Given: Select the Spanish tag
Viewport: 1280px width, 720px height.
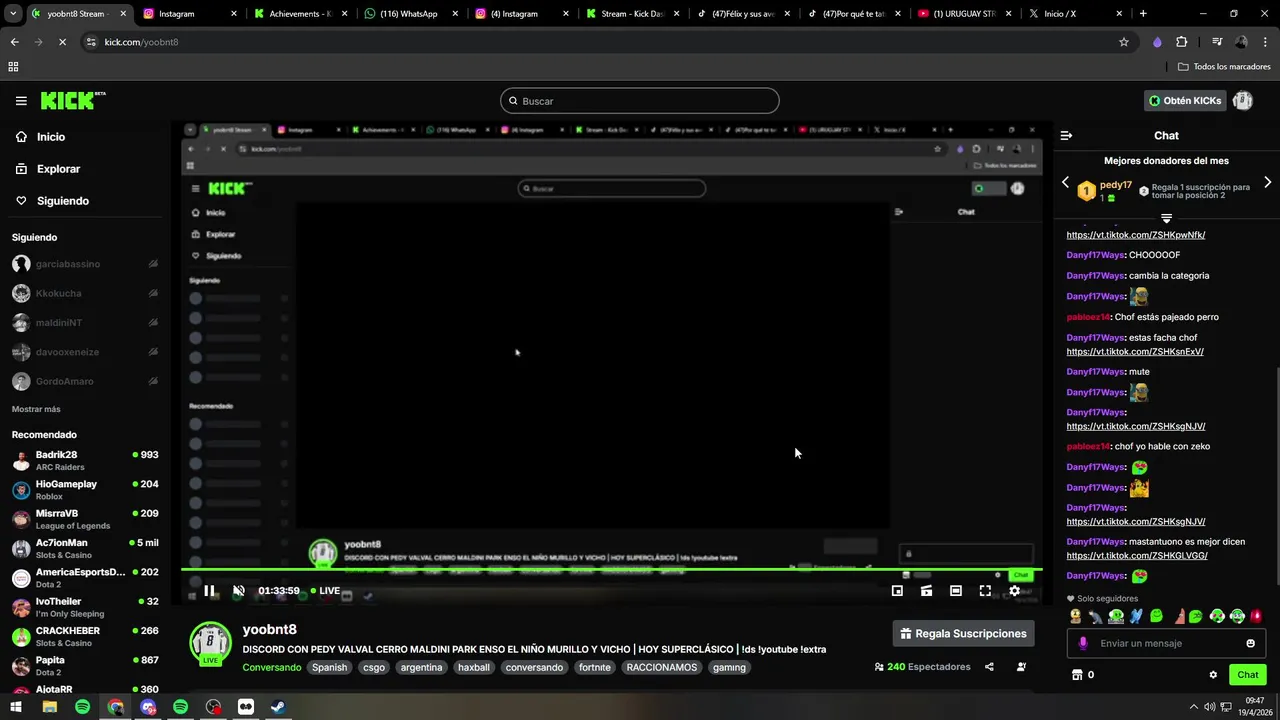Looking at the screenshot, I should [x=329, y=667].
